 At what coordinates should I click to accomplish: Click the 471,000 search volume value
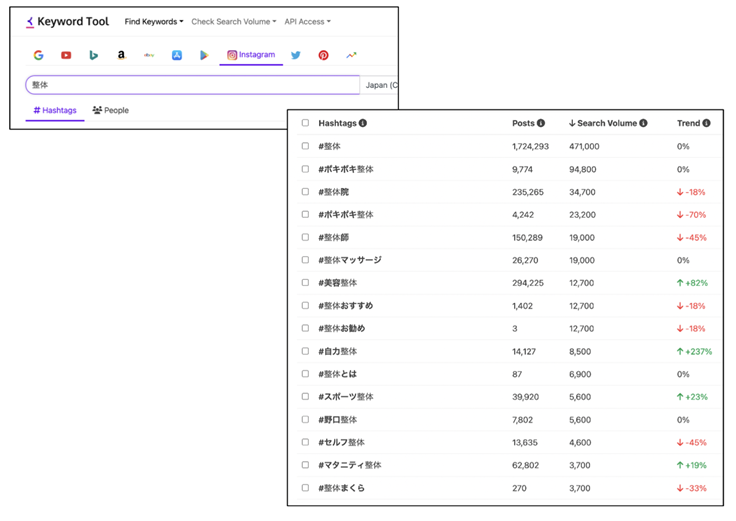[584, 146]
